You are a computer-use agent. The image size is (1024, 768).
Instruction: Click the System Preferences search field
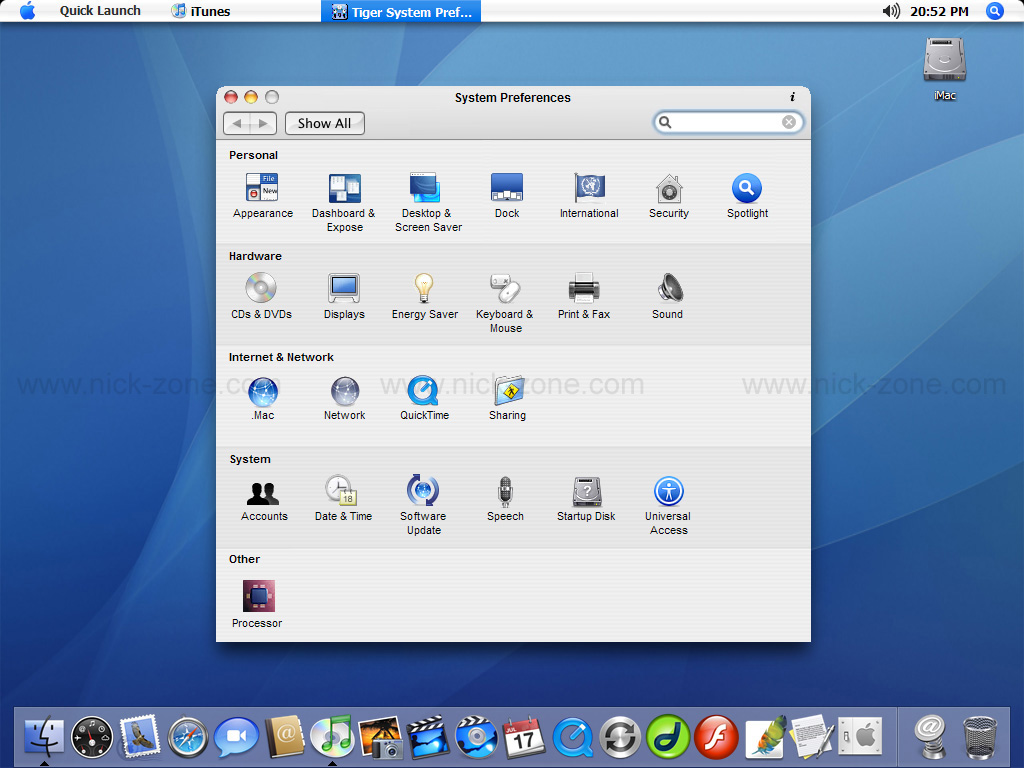click(x=728, y=122)
